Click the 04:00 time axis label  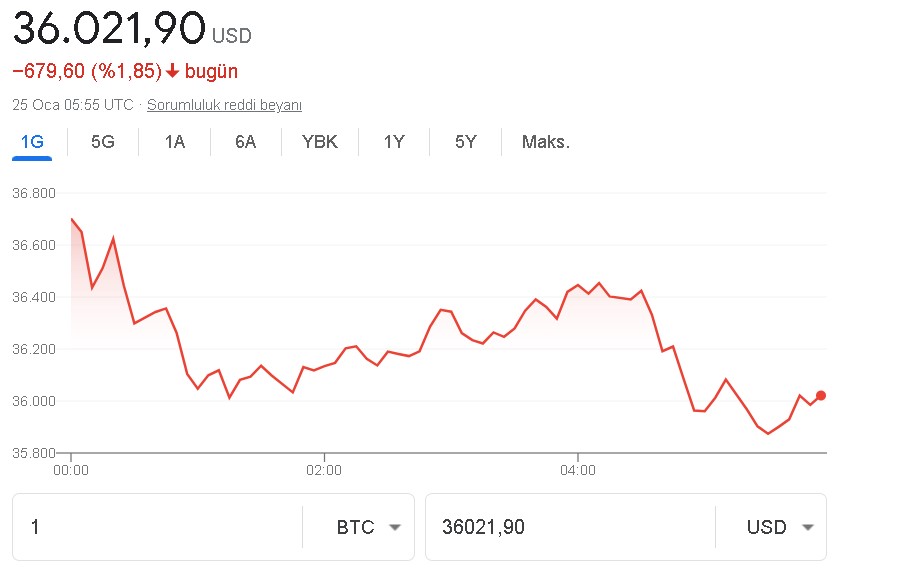[x=578, y=469]
